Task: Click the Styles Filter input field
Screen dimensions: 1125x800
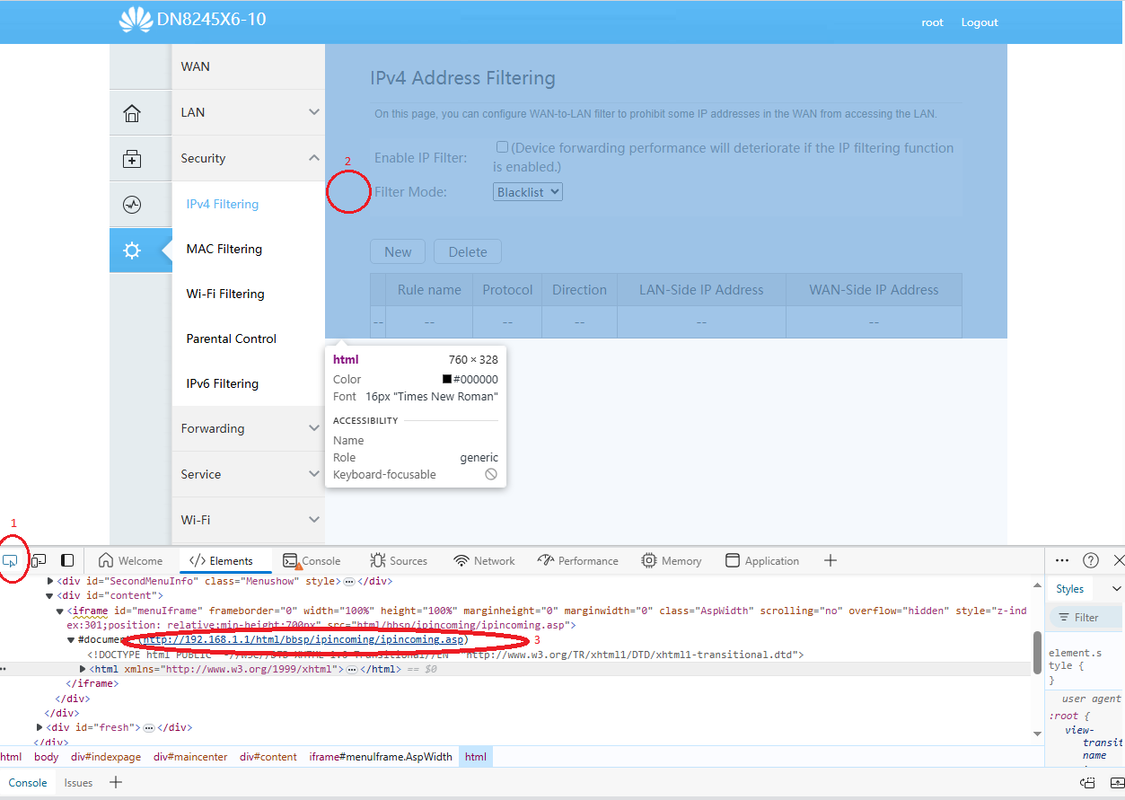Action: (x=1085, y=617)
